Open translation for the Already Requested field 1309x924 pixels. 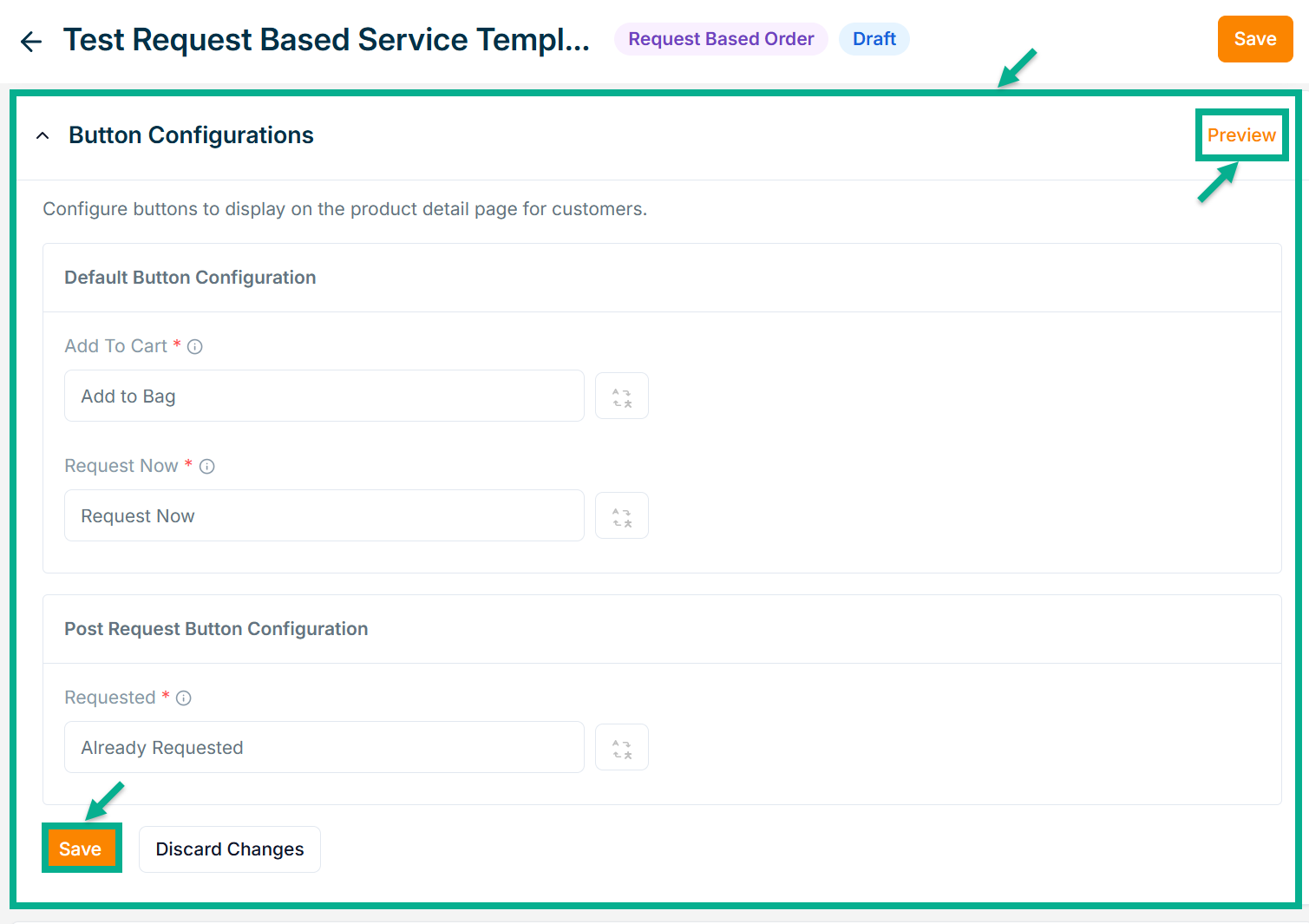[621, 748]
